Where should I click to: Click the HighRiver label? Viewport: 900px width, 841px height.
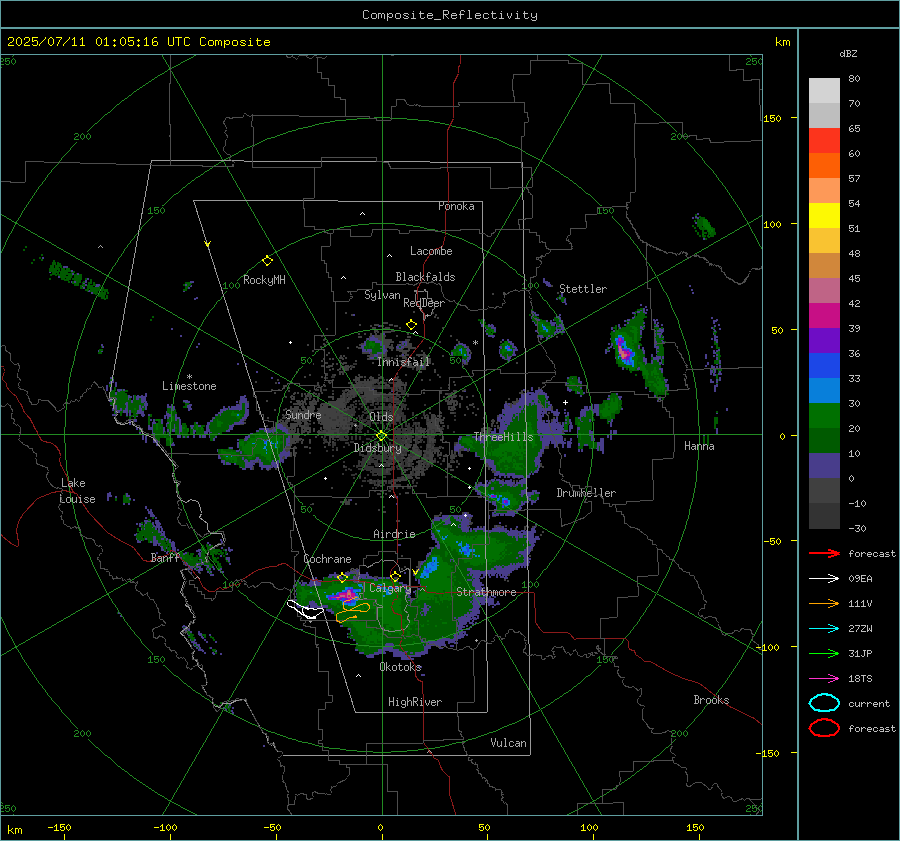[x=415, y=702]
